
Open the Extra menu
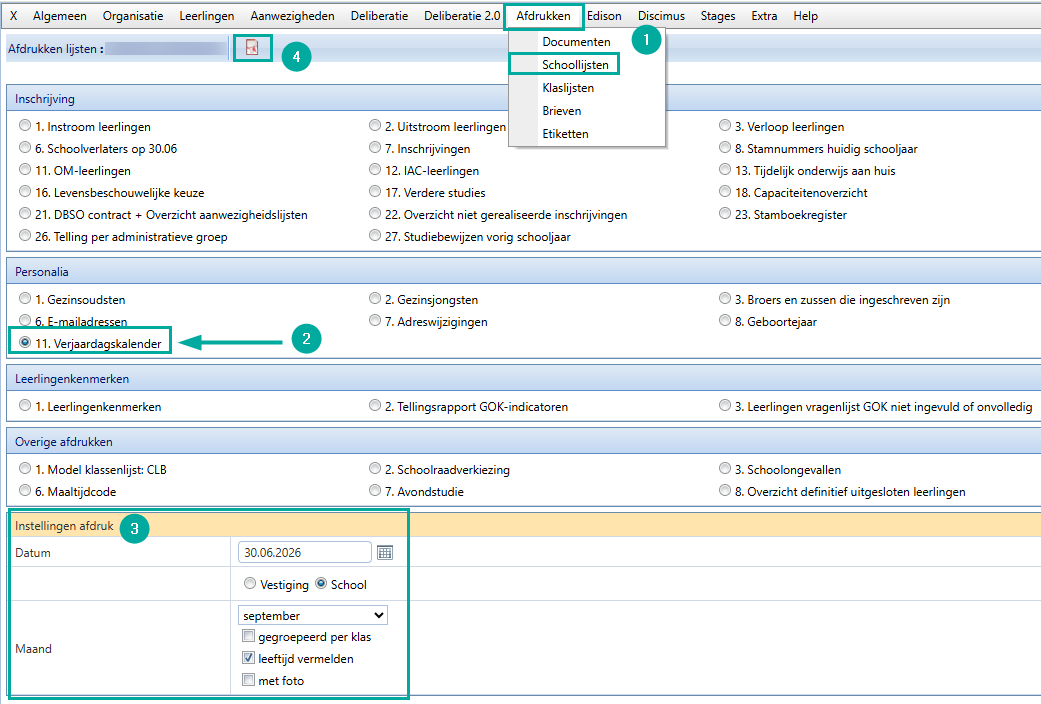764,16
